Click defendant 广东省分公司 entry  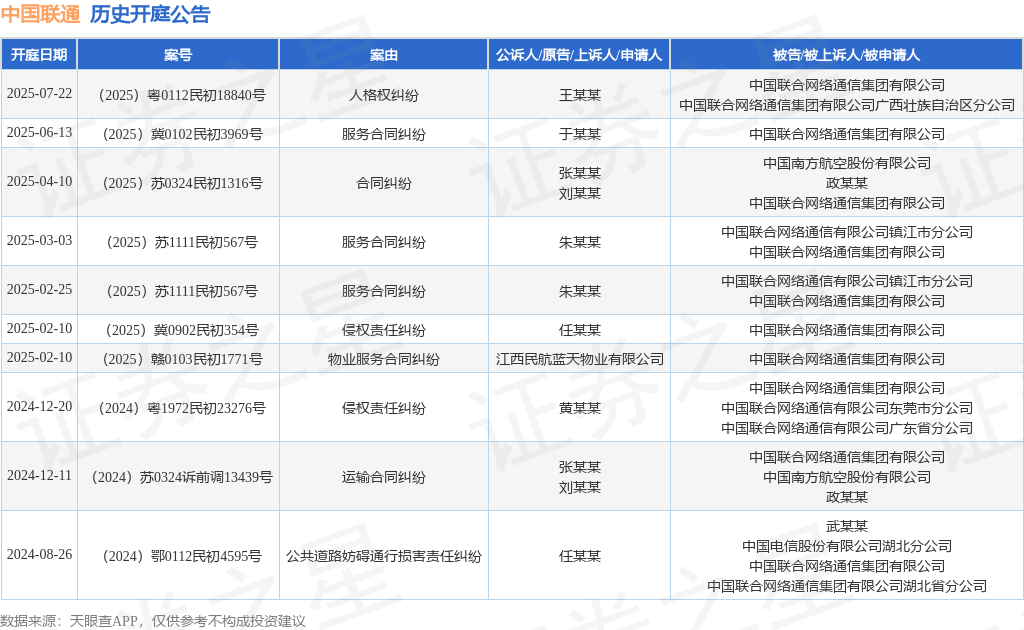click(847, 429)
